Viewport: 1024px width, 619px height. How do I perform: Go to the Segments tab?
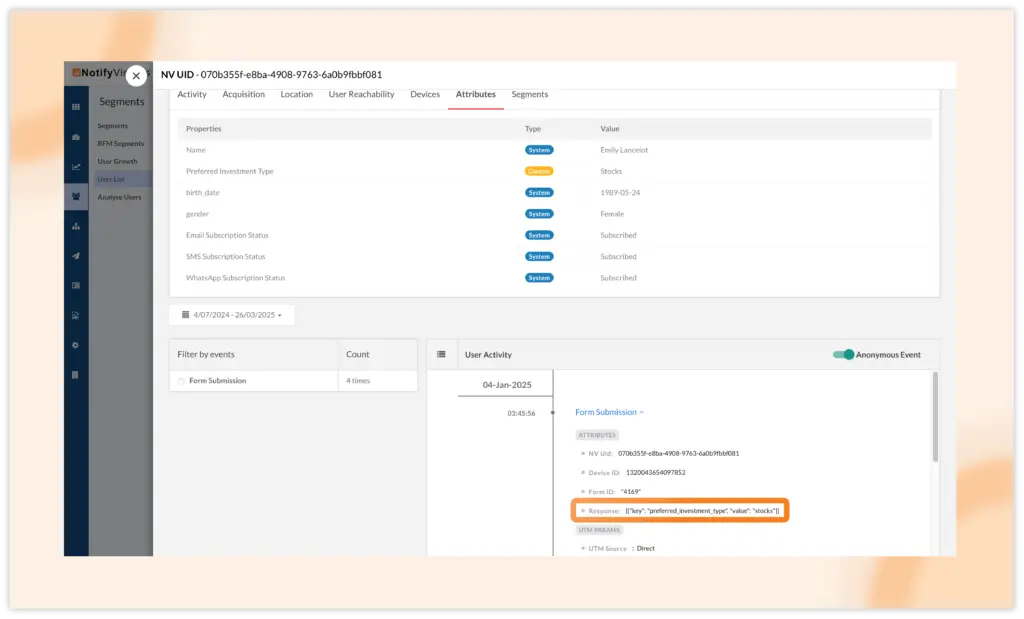[529, 94]
